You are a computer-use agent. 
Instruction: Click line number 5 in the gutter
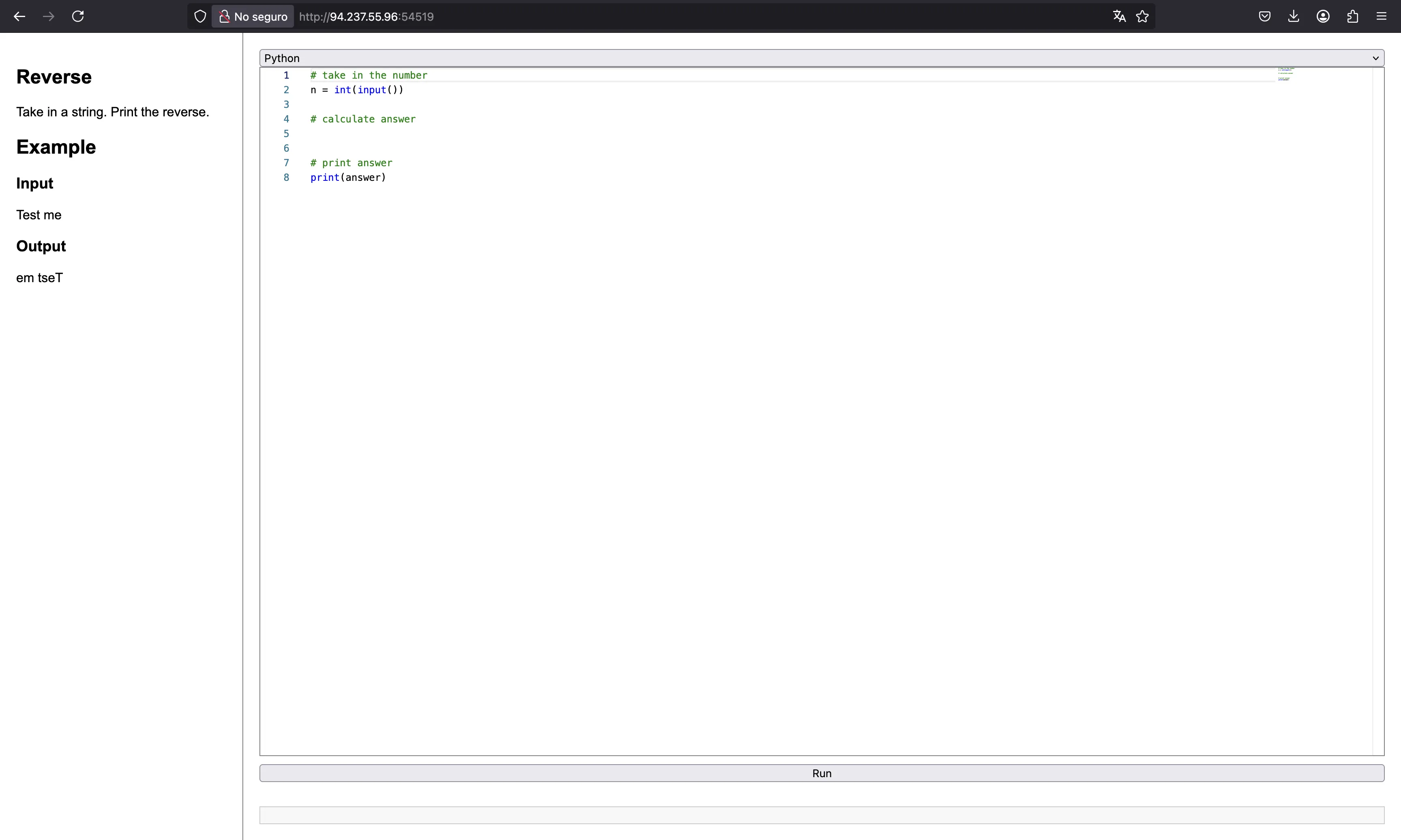click(x=286, y=134)
